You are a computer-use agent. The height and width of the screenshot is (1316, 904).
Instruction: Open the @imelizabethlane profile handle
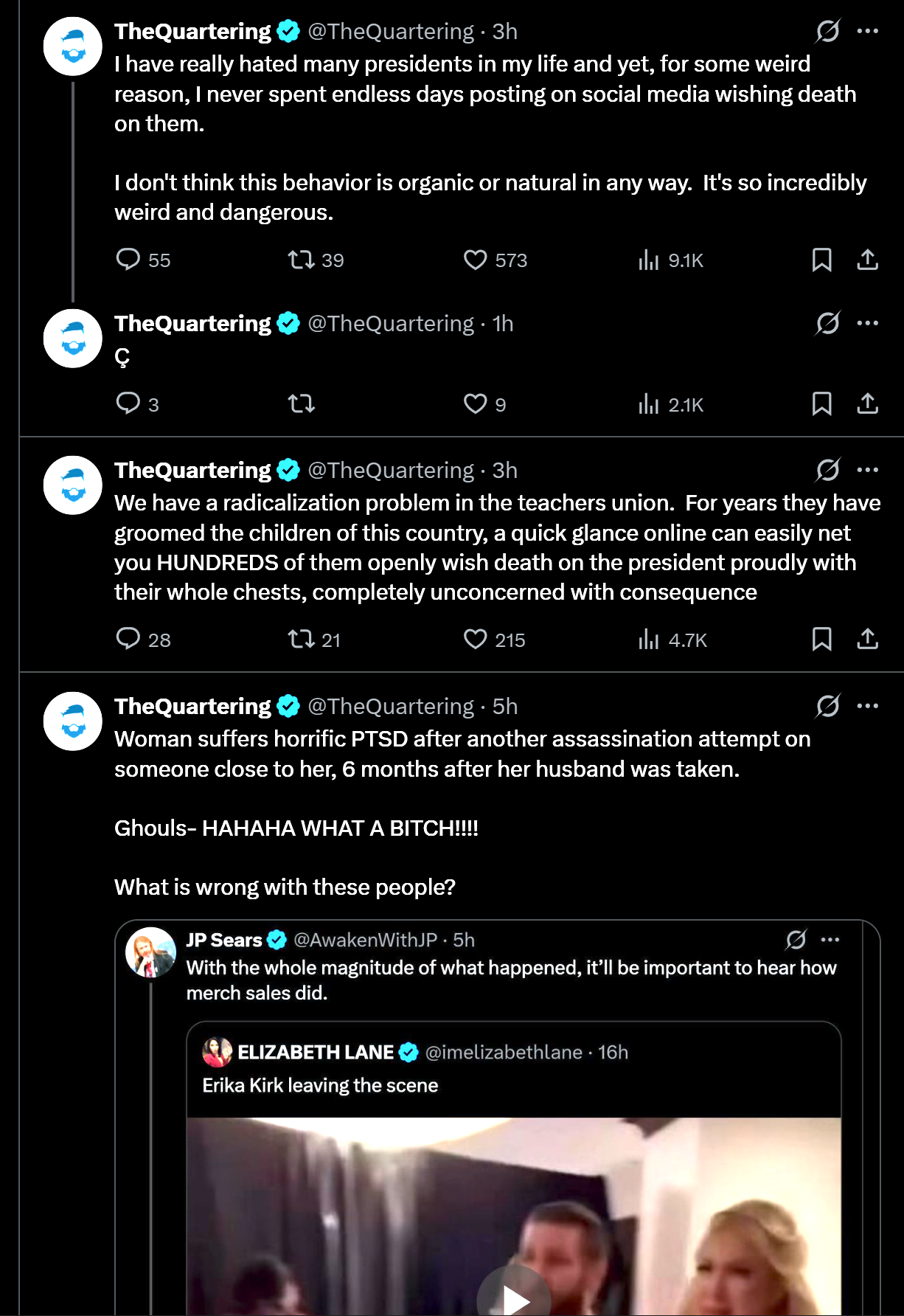point(504,1052)
